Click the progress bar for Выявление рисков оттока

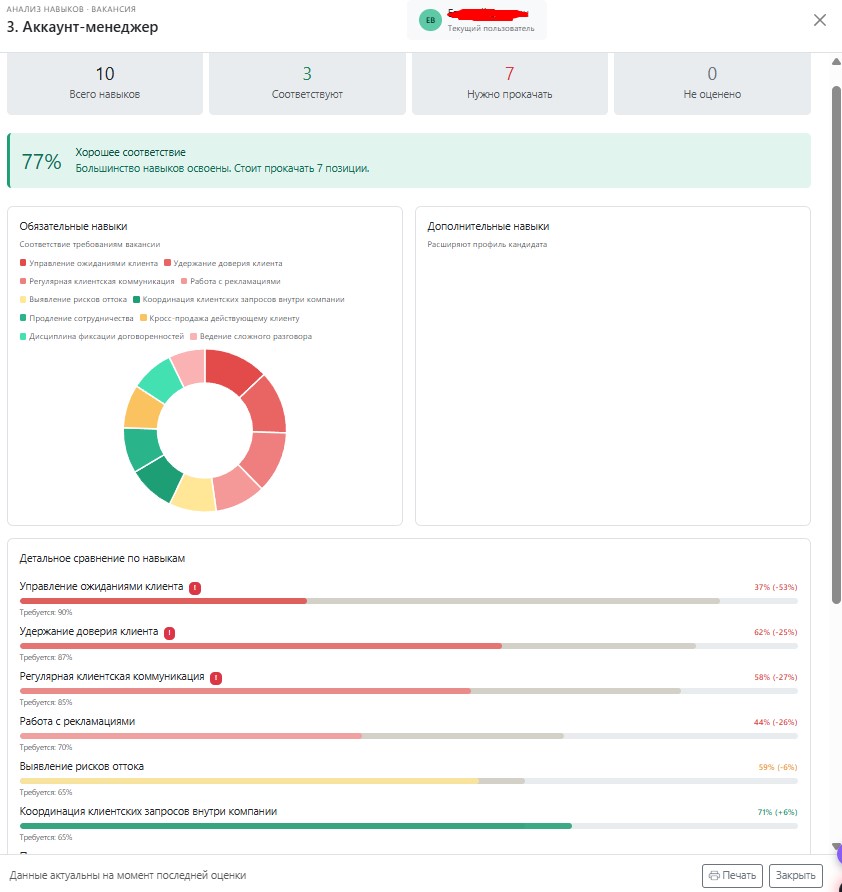coord(408,781)
